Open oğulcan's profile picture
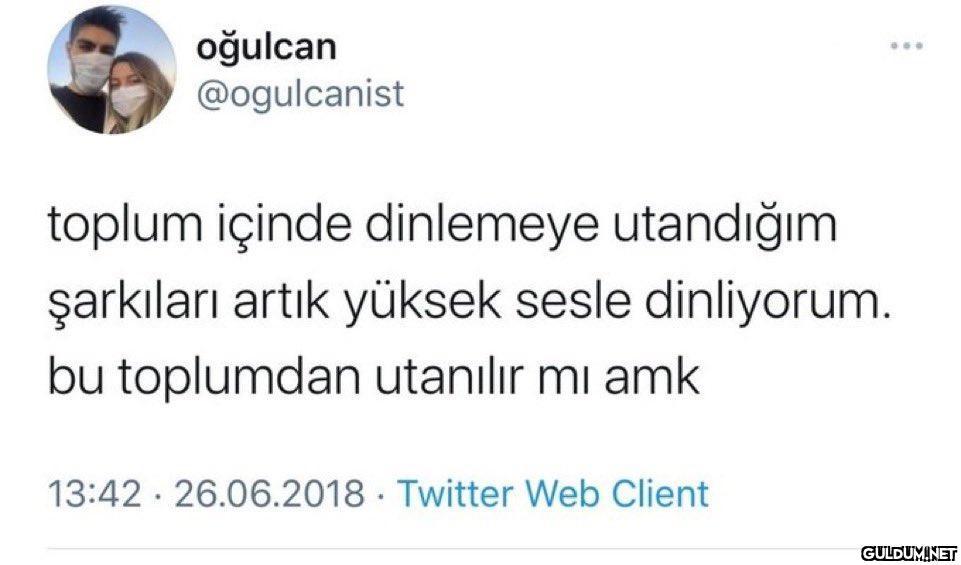961x565 pixels. pos(112,69)
